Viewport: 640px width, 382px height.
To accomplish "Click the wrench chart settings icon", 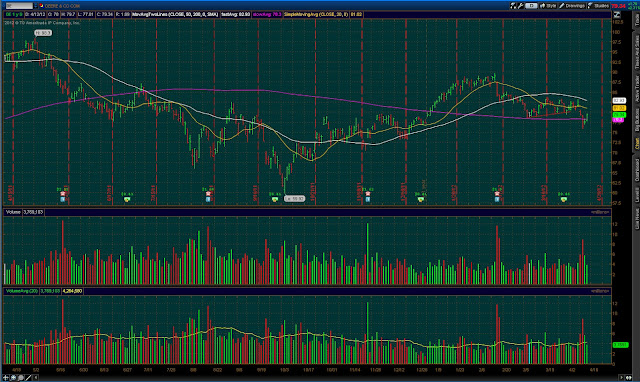I will click(521, 6).
